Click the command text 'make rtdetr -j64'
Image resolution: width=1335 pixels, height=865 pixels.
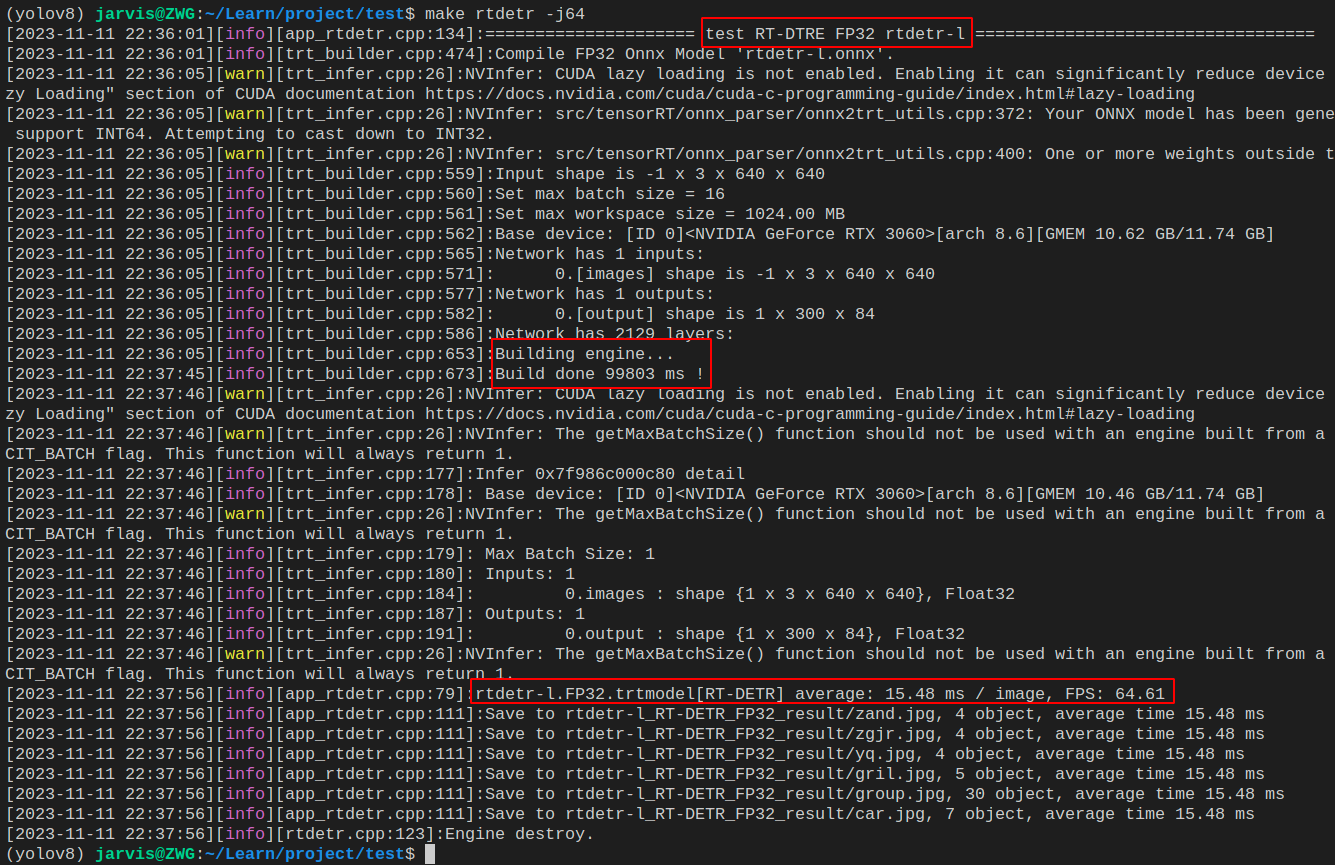coord(505,14)
